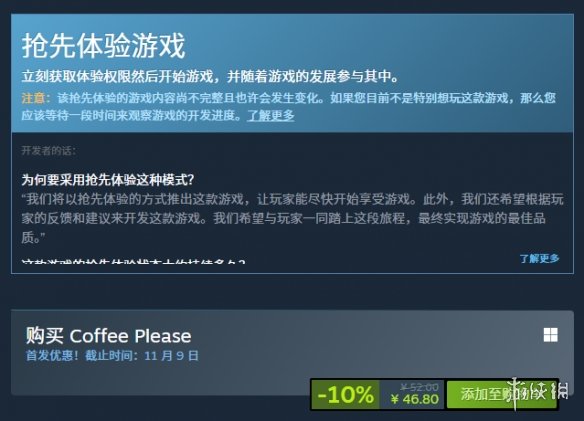Click the 首发优惠! launch discount label
The image size is (584, 421).
coord(52,355)
